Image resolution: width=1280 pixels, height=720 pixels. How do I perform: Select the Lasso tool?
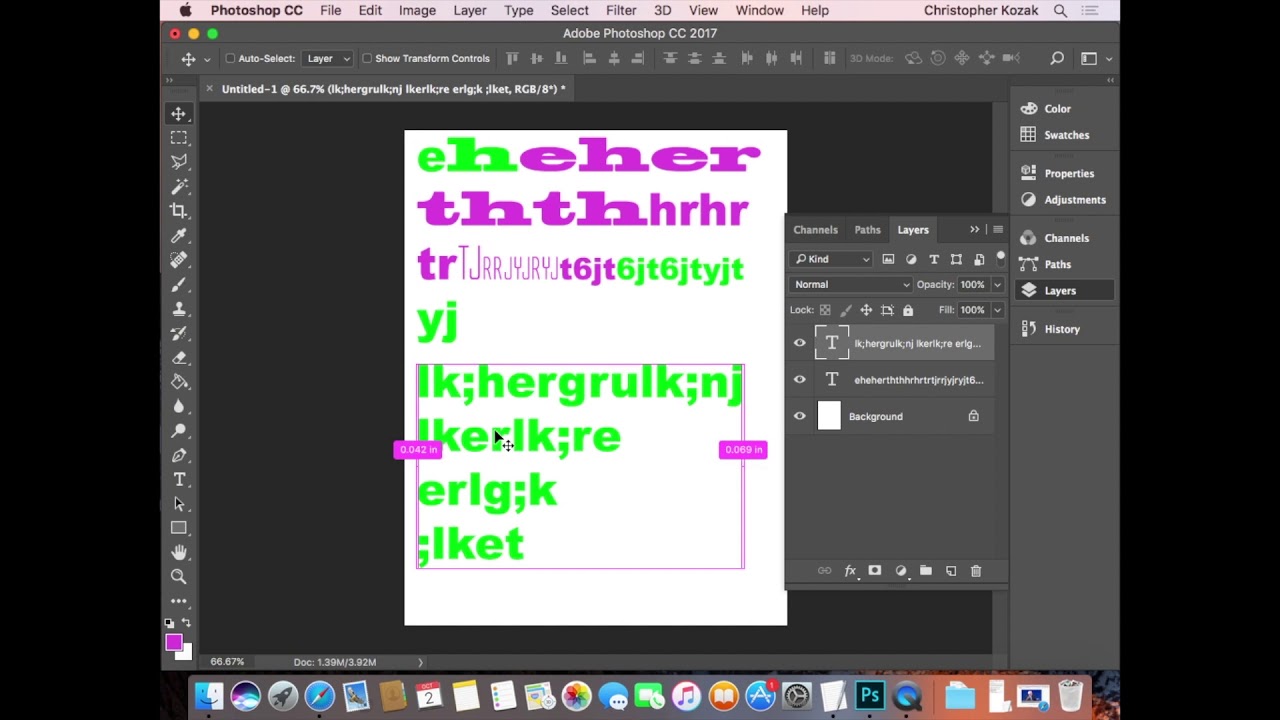tap(179, 162)
